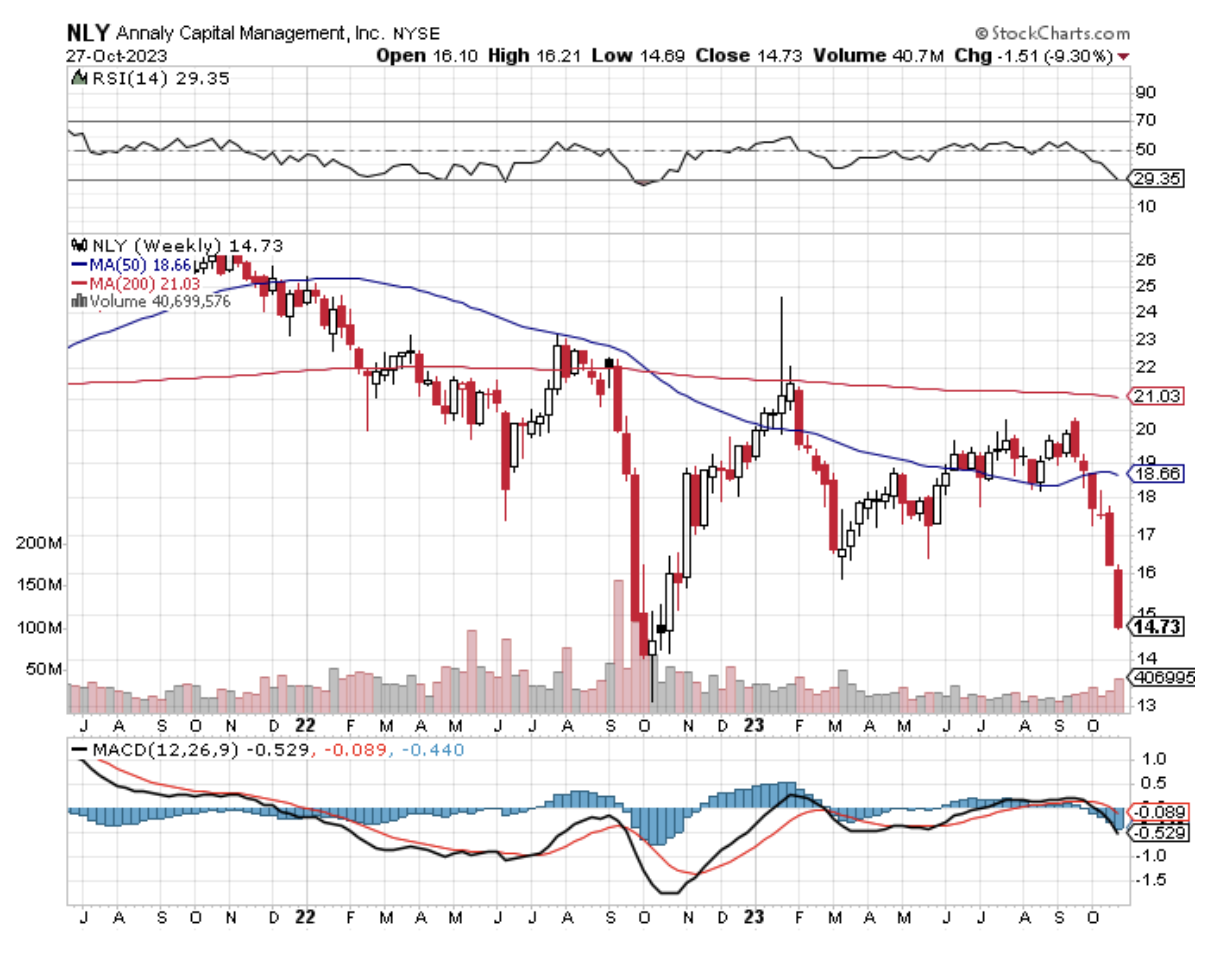Click the 21.03 MA(200) axis label
1212x958 pixels.
(1155, 396)
